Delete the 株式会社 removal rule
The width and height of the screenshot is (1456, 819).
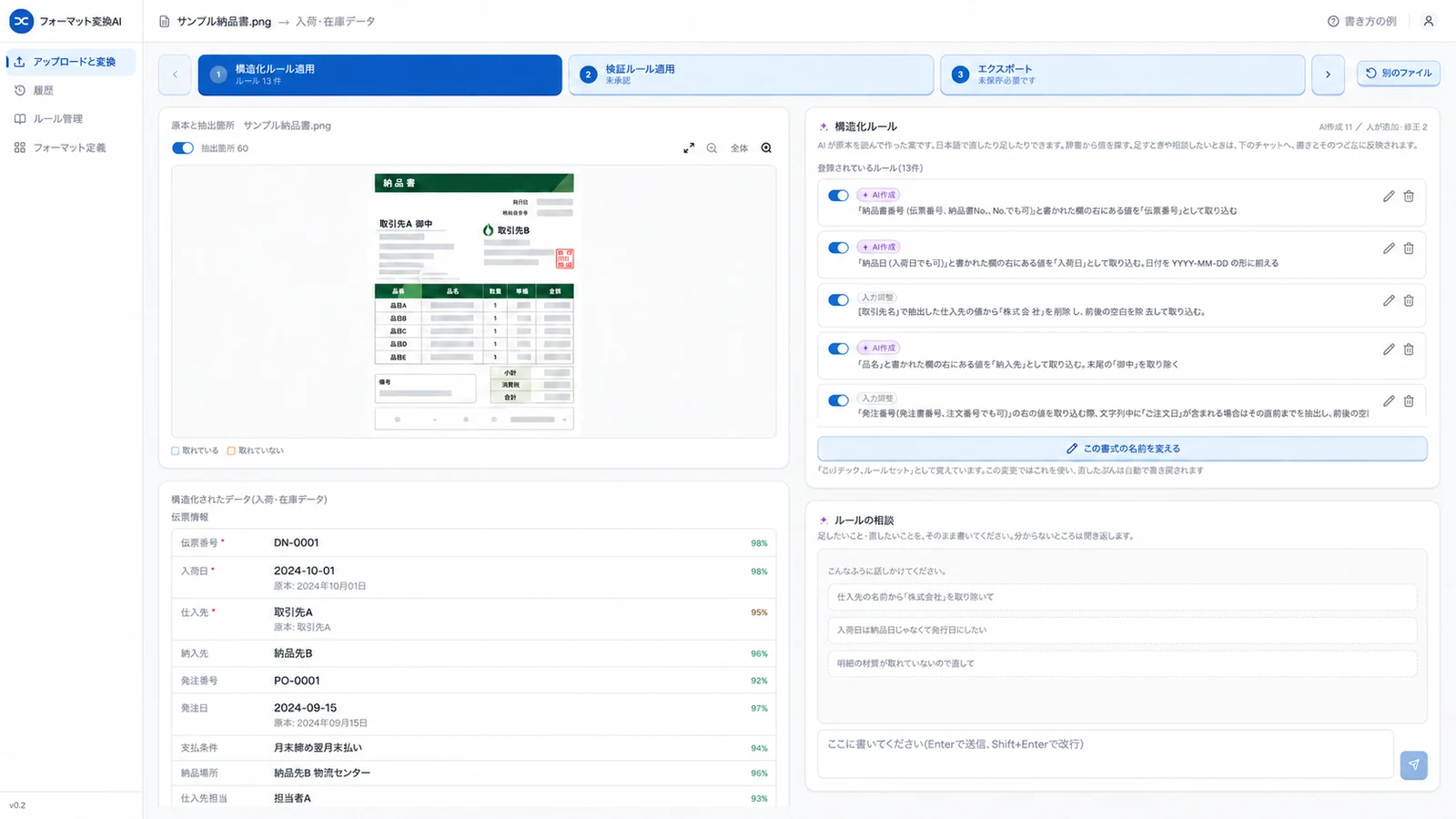(x=1409, y=300)
